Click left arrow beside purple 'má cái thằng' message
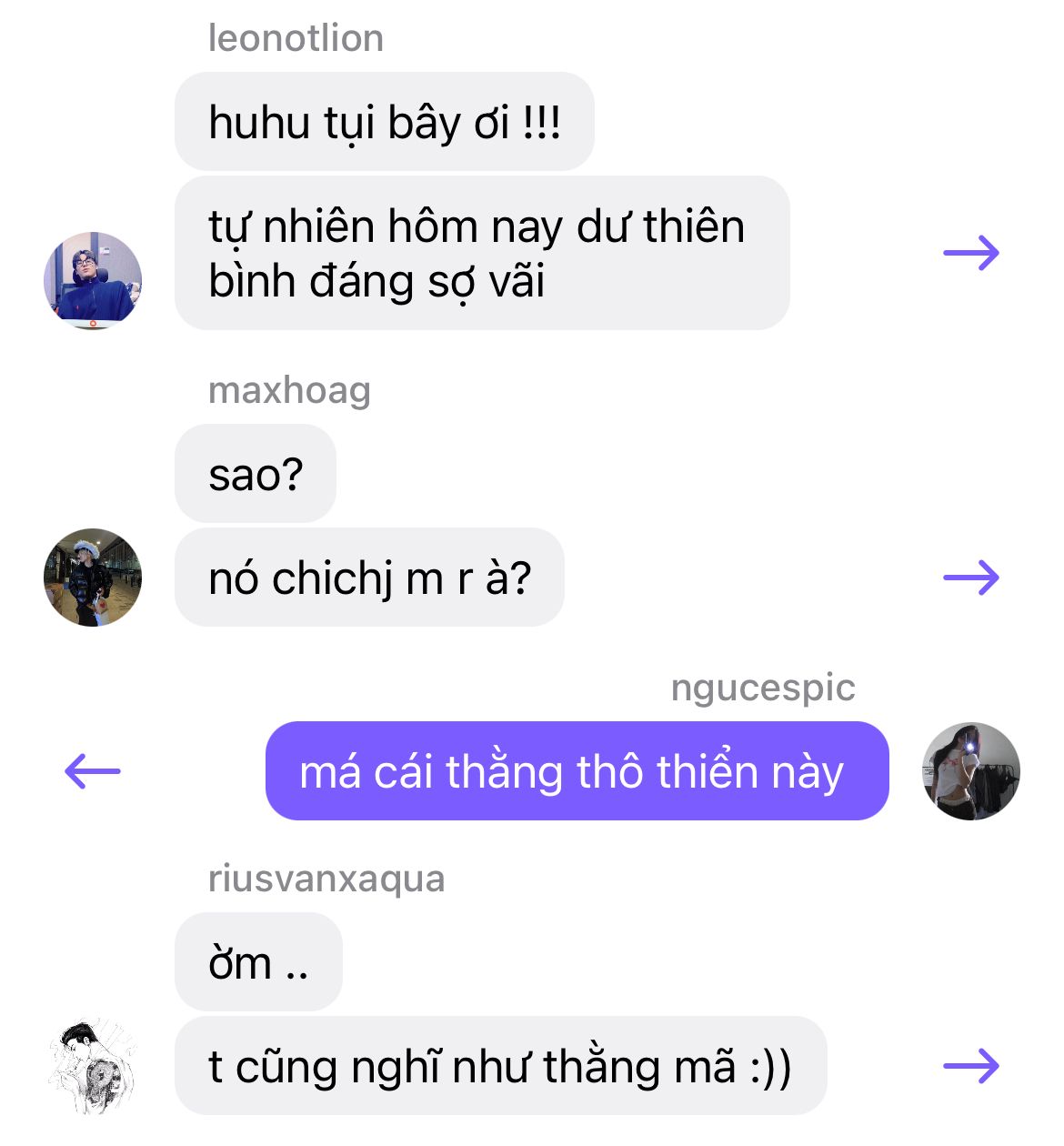 [x=93, y=772]
